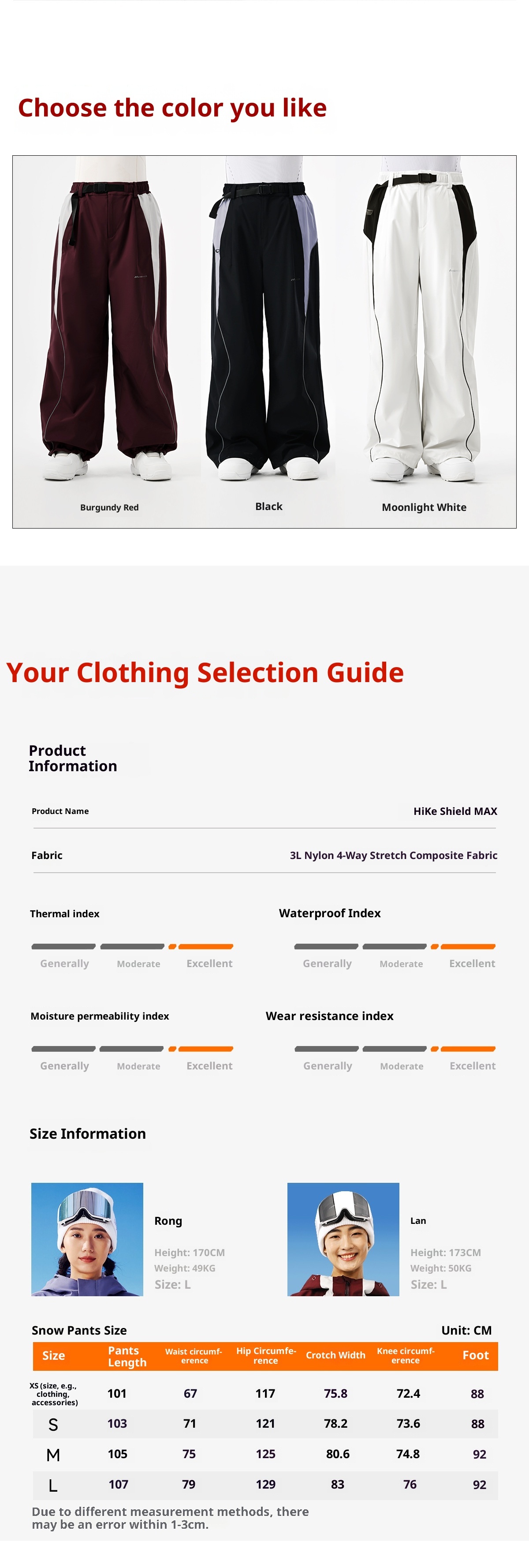Click the "Burgundy Red" color name label
This screenshot has height=1568, width=529.
click(x=109, y=508)
